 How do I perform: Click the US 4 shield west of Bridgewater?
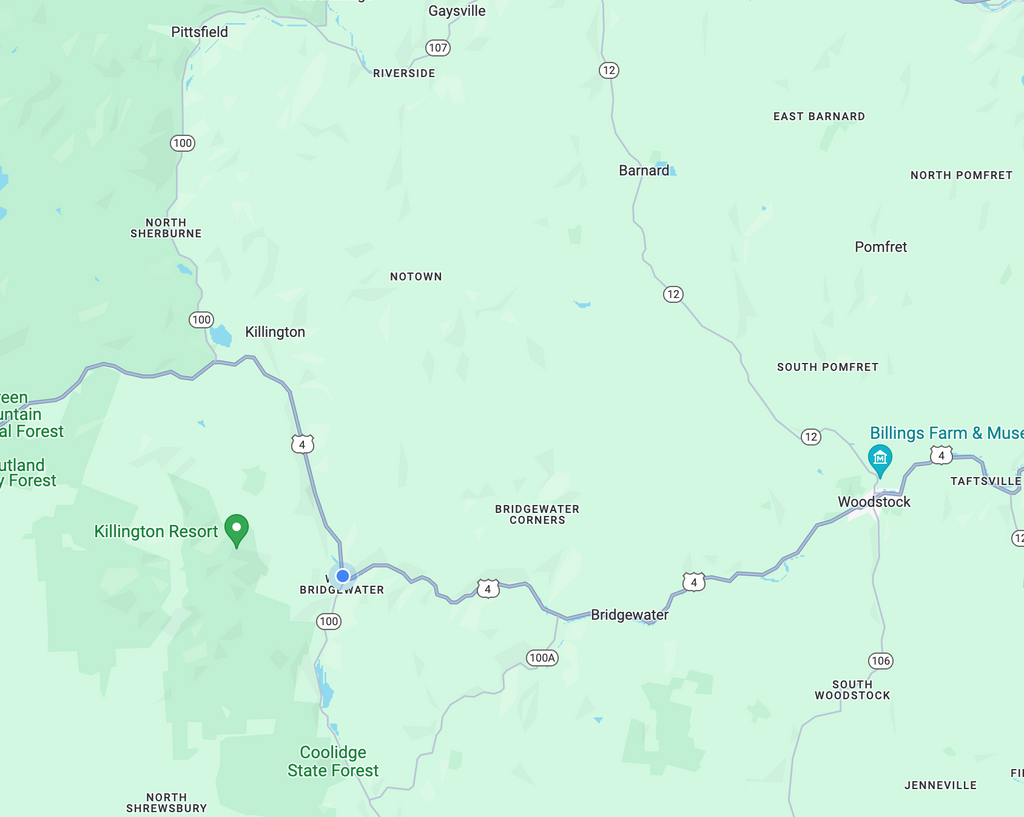(488, 588)
